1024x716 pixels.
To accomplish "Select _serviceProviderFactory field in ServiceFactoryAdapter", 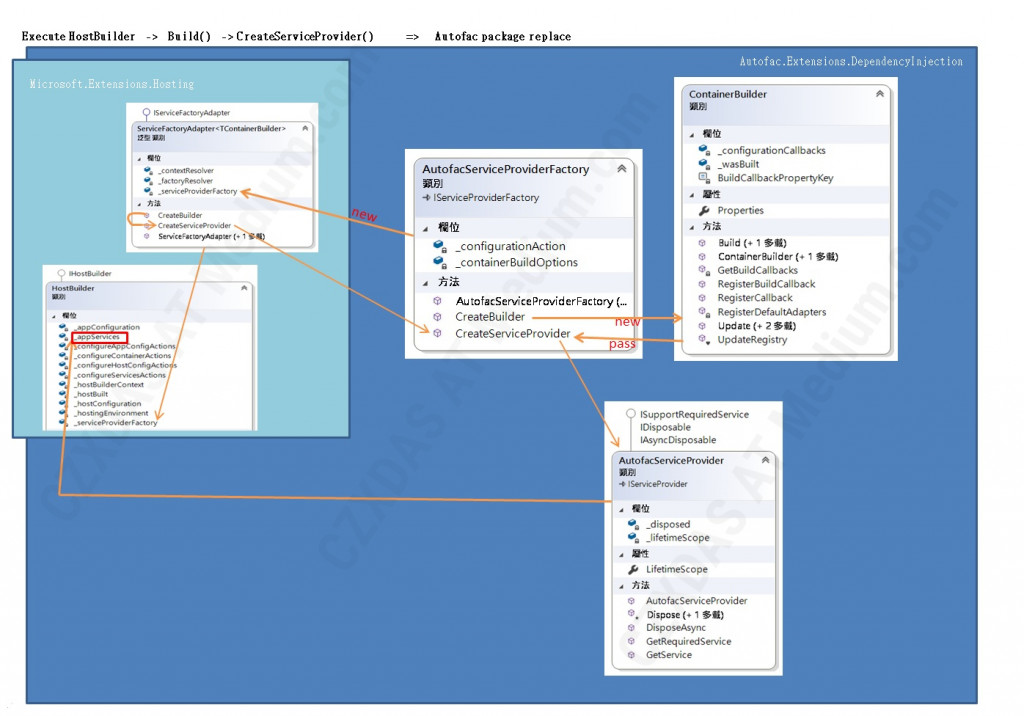I will coord(198,191).
